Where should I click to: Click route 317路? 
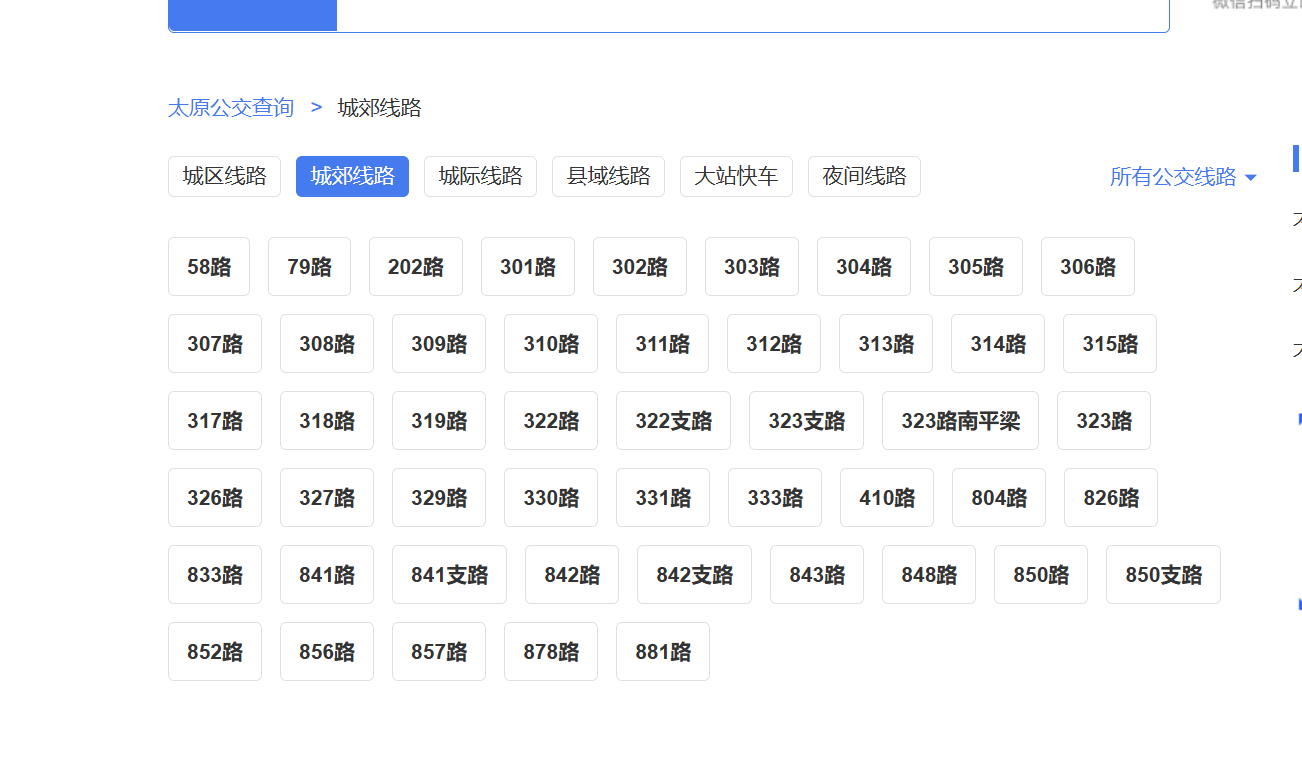tap(215, 421)
